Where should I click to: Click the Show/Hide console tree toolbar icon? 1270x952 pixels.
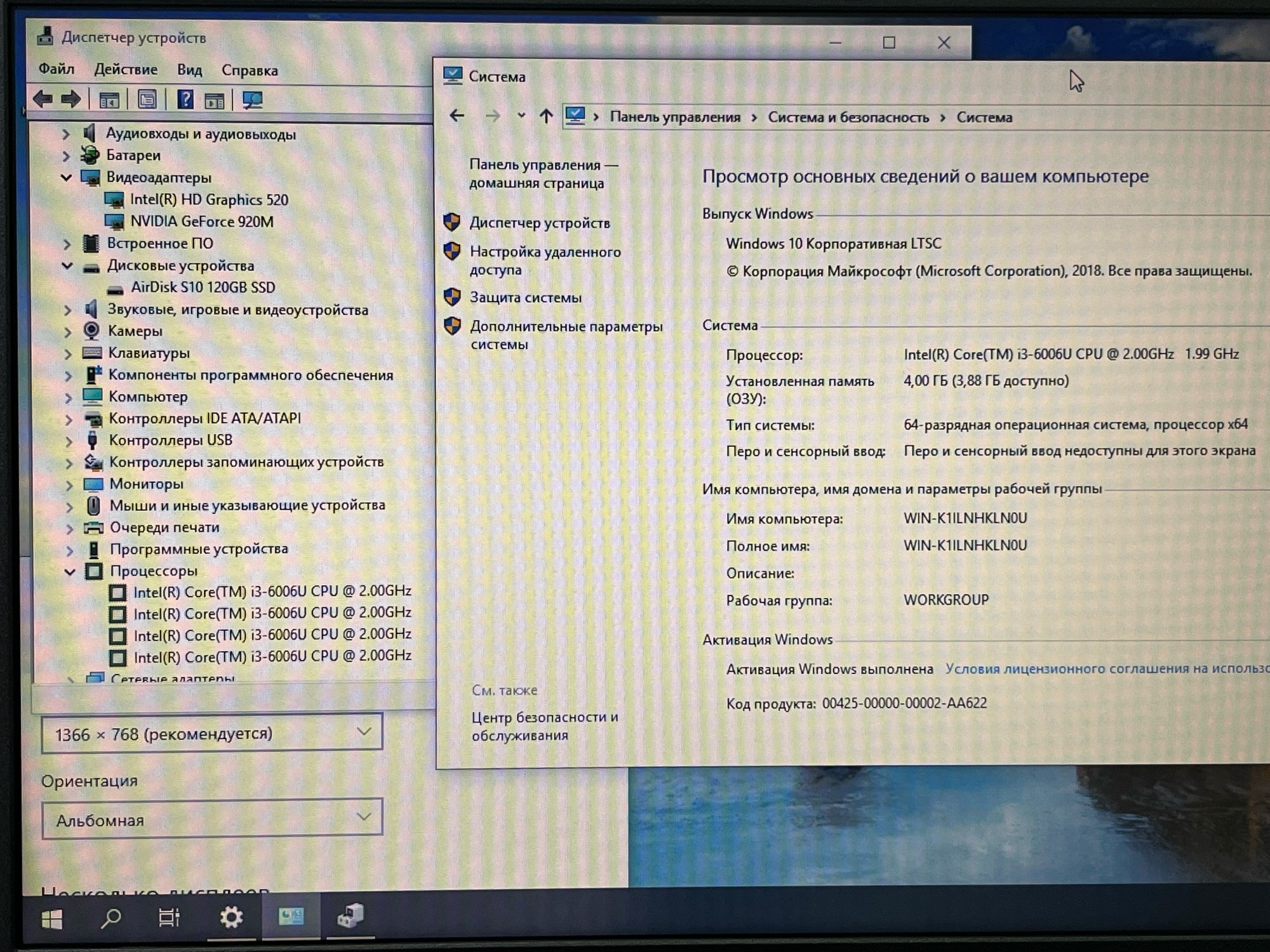[109, 100]
